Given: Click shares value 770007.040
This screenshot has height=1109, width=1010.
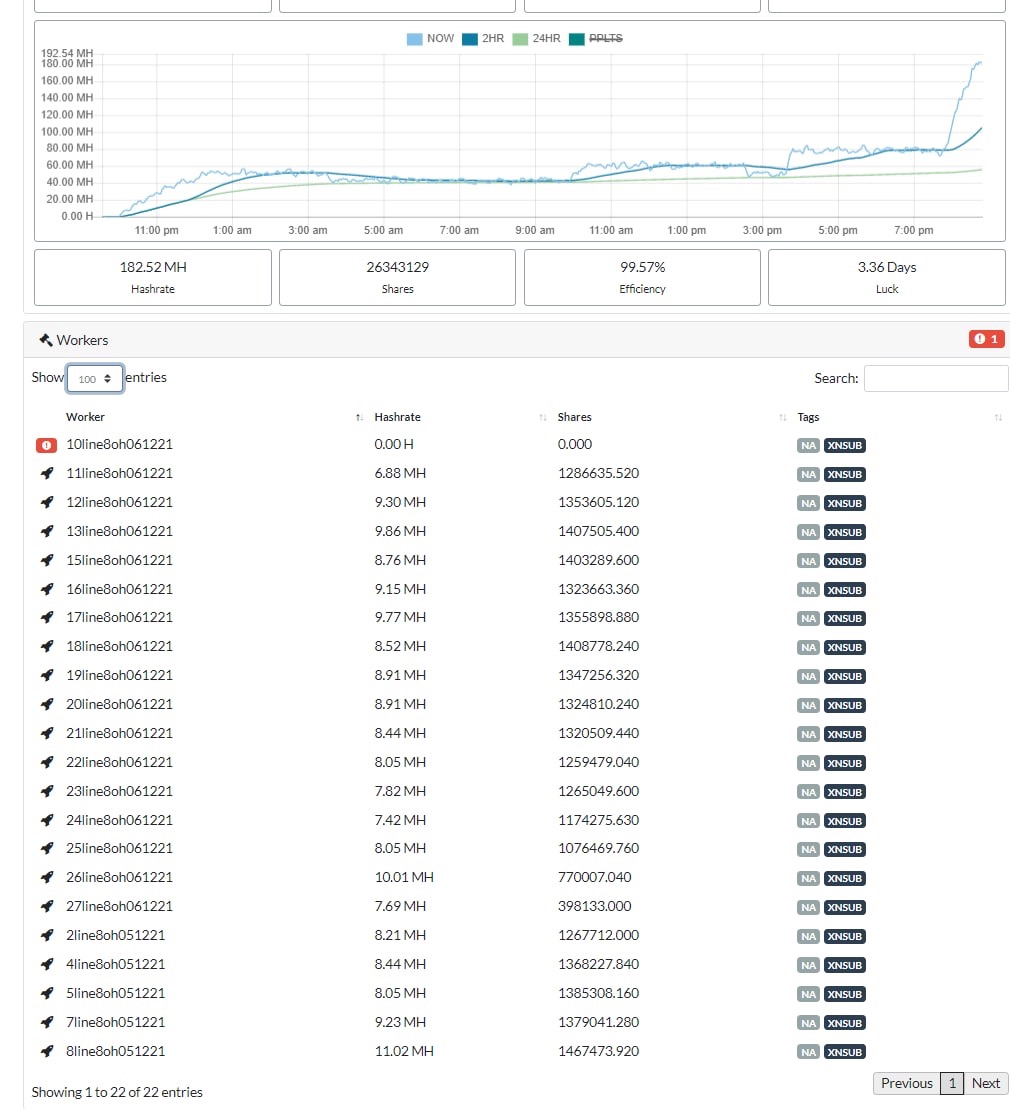Looking at the screenshot, I should [595, 878].
